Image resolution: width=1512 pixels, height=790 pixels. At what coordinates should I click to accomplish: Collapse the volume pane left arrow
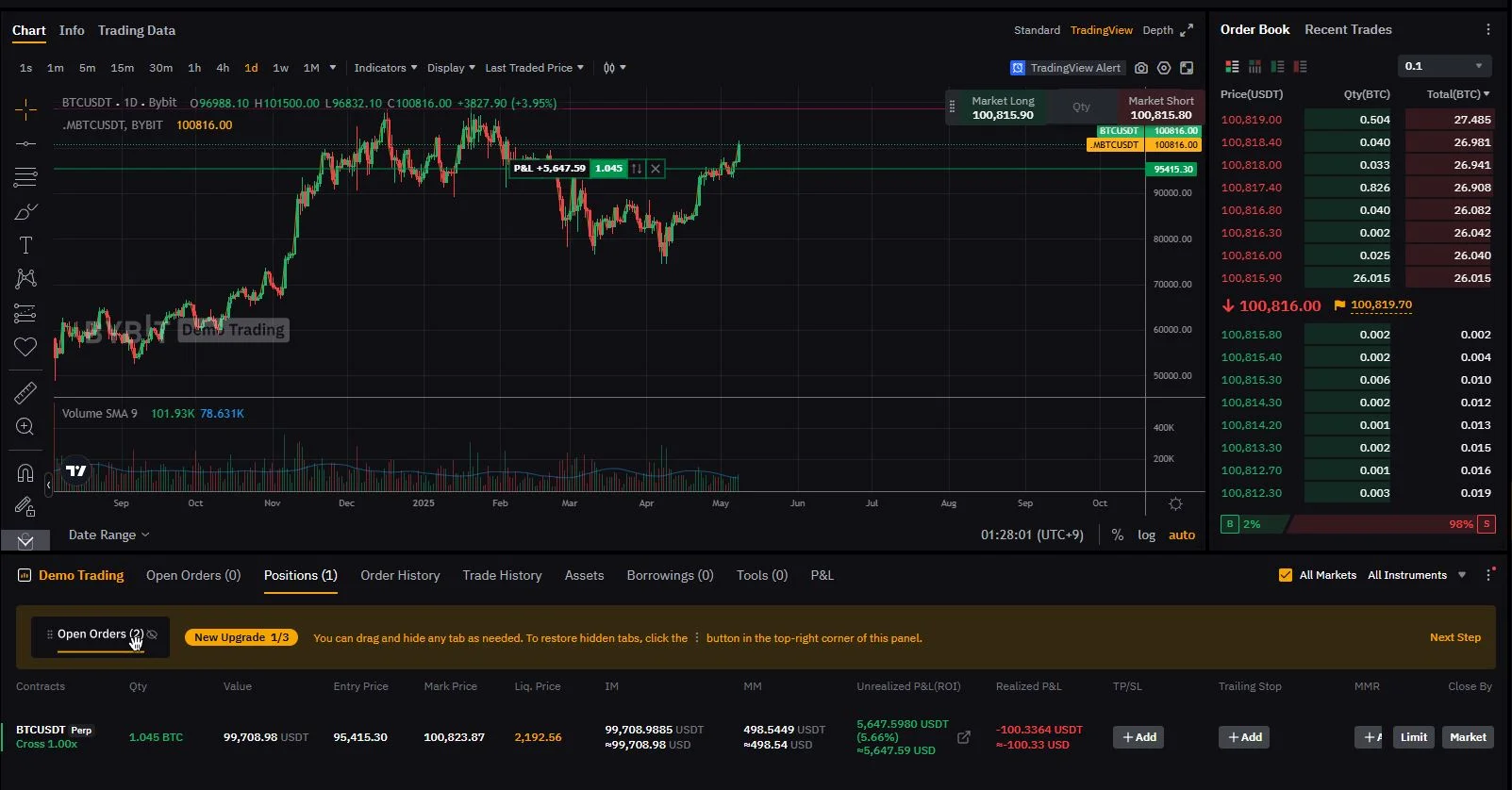tap(48, 485)
